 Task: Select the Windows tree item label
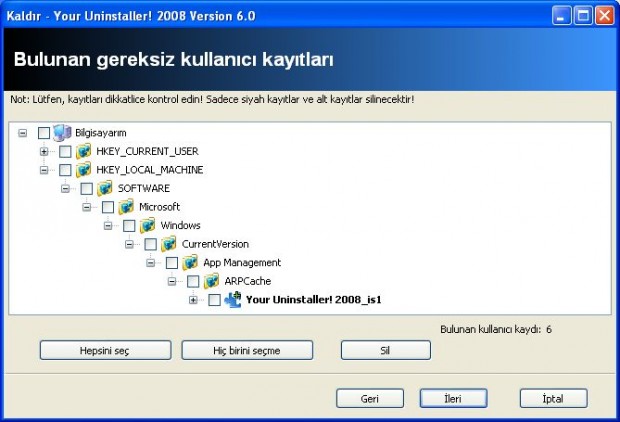click(180, 225)
